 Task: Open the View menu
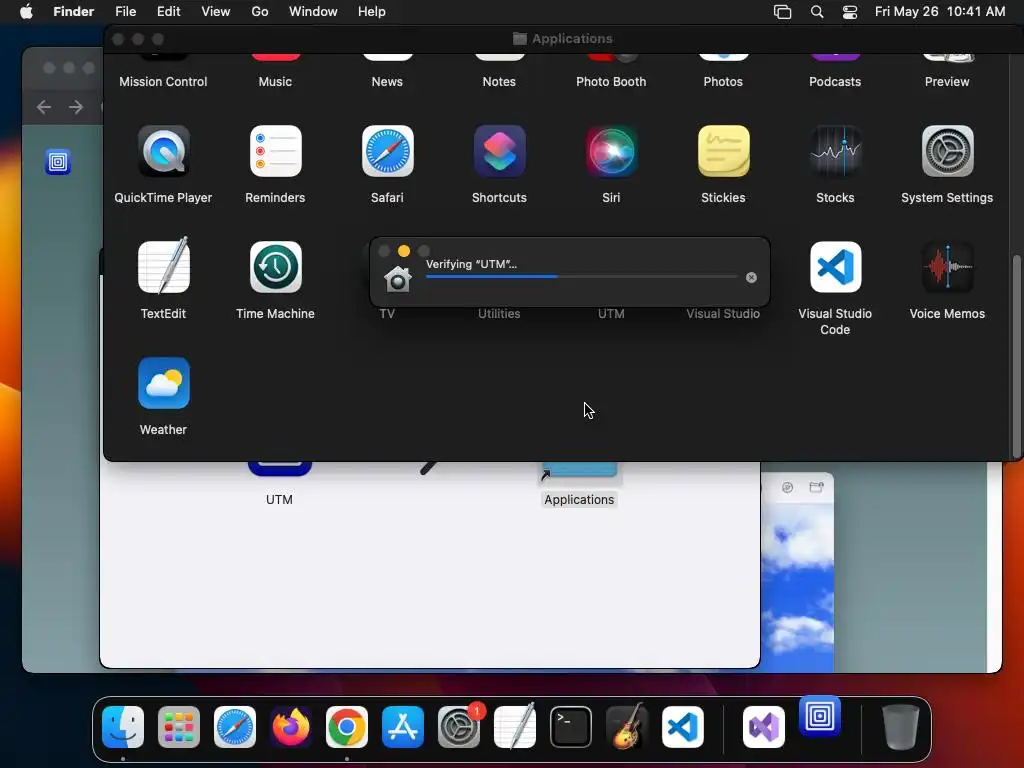pyautogui.click(x=216, y=12)
